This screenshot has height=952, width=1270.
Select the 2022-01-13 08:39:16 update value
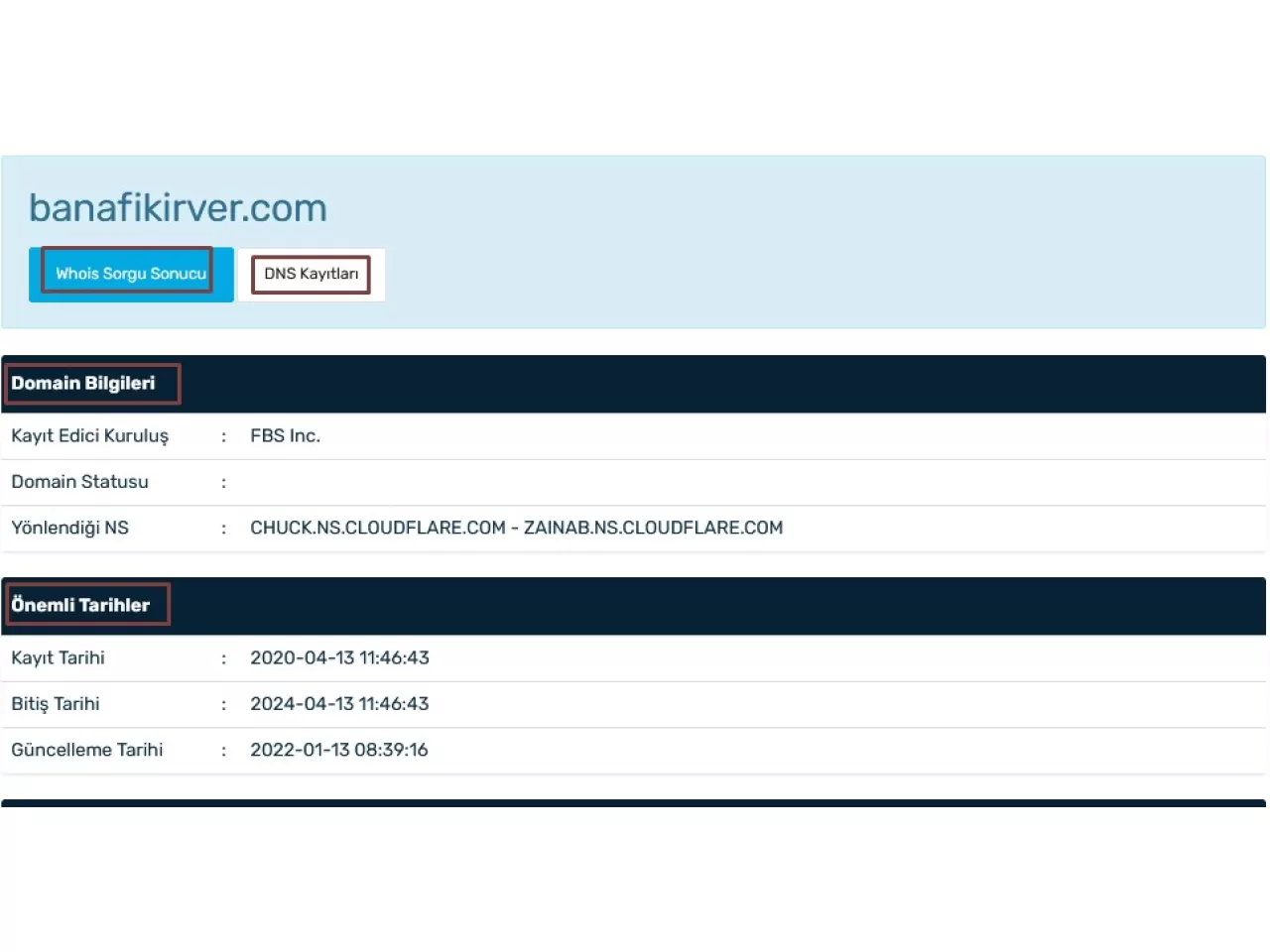(338, 751)
